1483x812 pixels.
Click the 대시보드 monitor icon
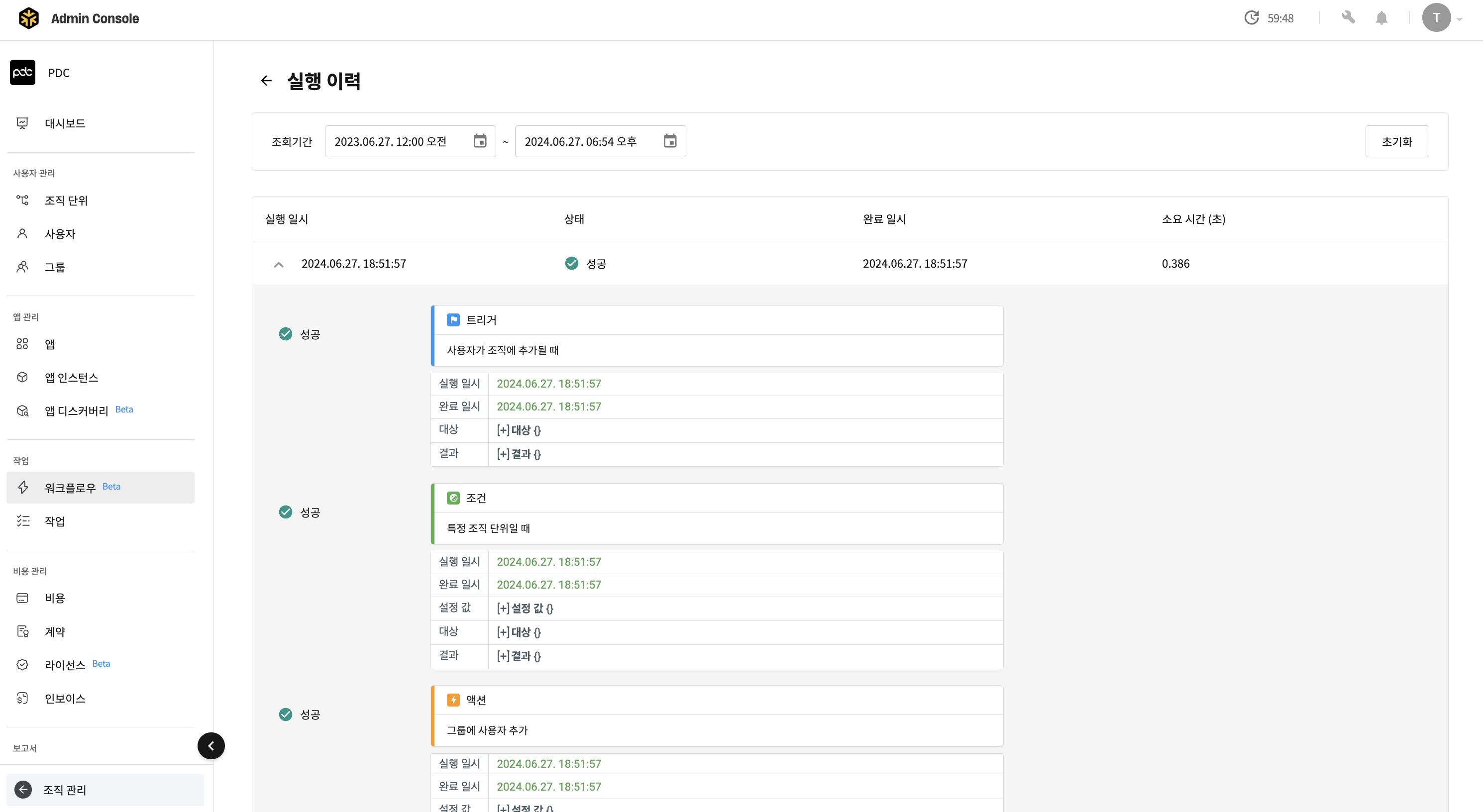[22, 123]
